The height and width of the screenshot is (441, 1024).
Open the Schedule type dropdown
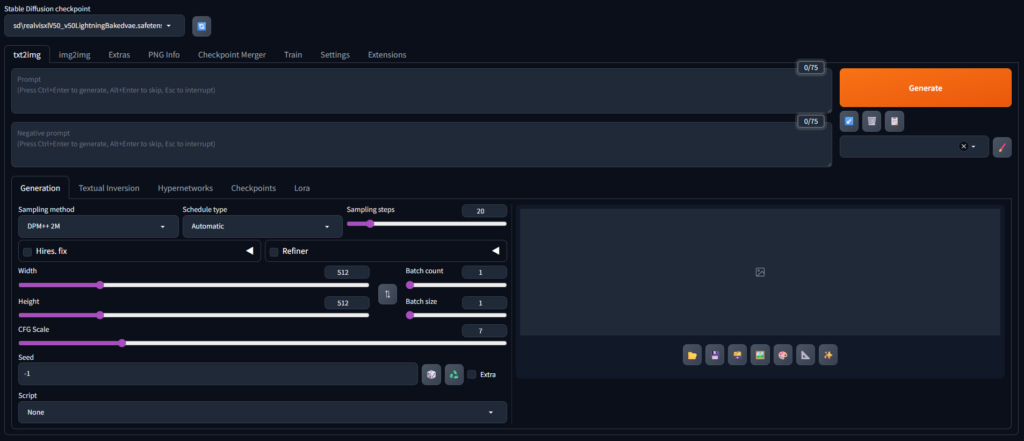pos(263,227)
